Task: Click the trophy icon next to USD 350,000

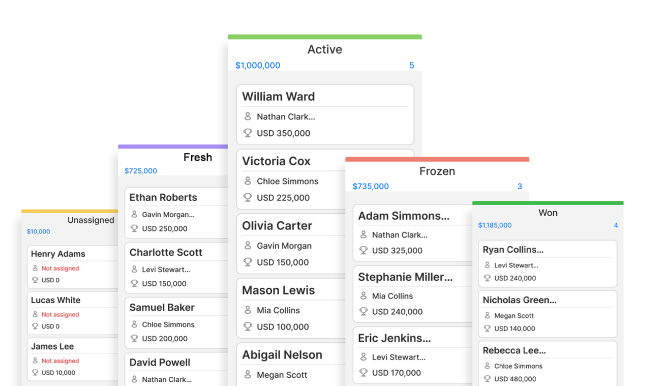Action: [248, 133]
